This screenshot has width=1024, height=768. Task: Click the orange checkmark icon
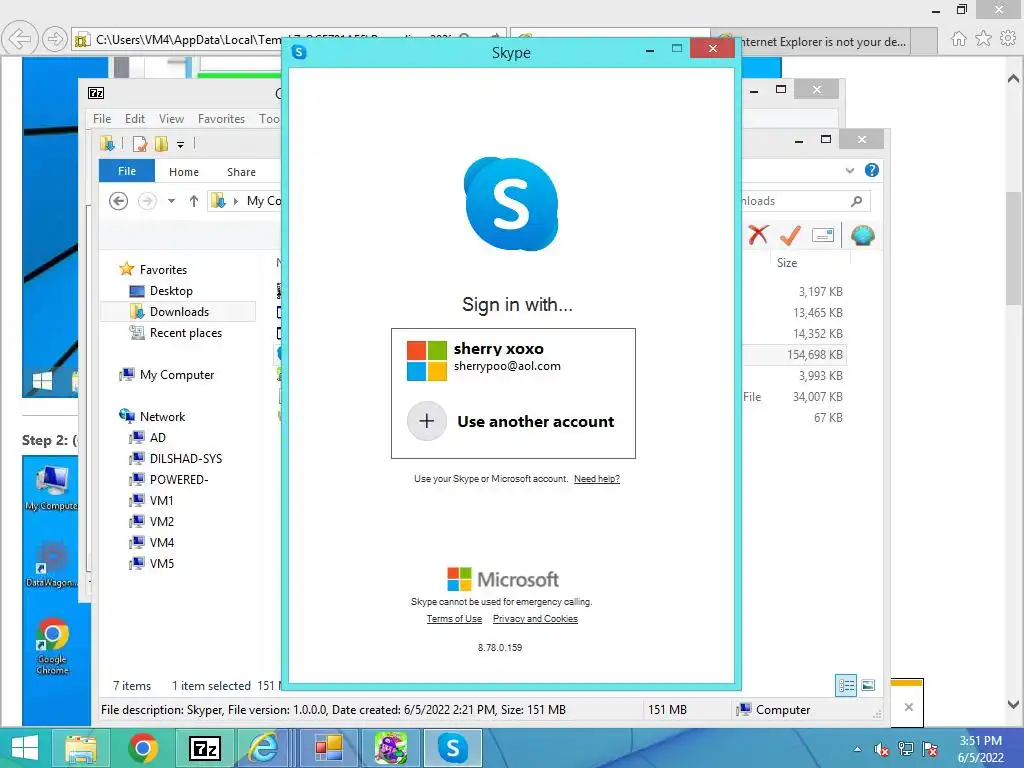[790, 235]
